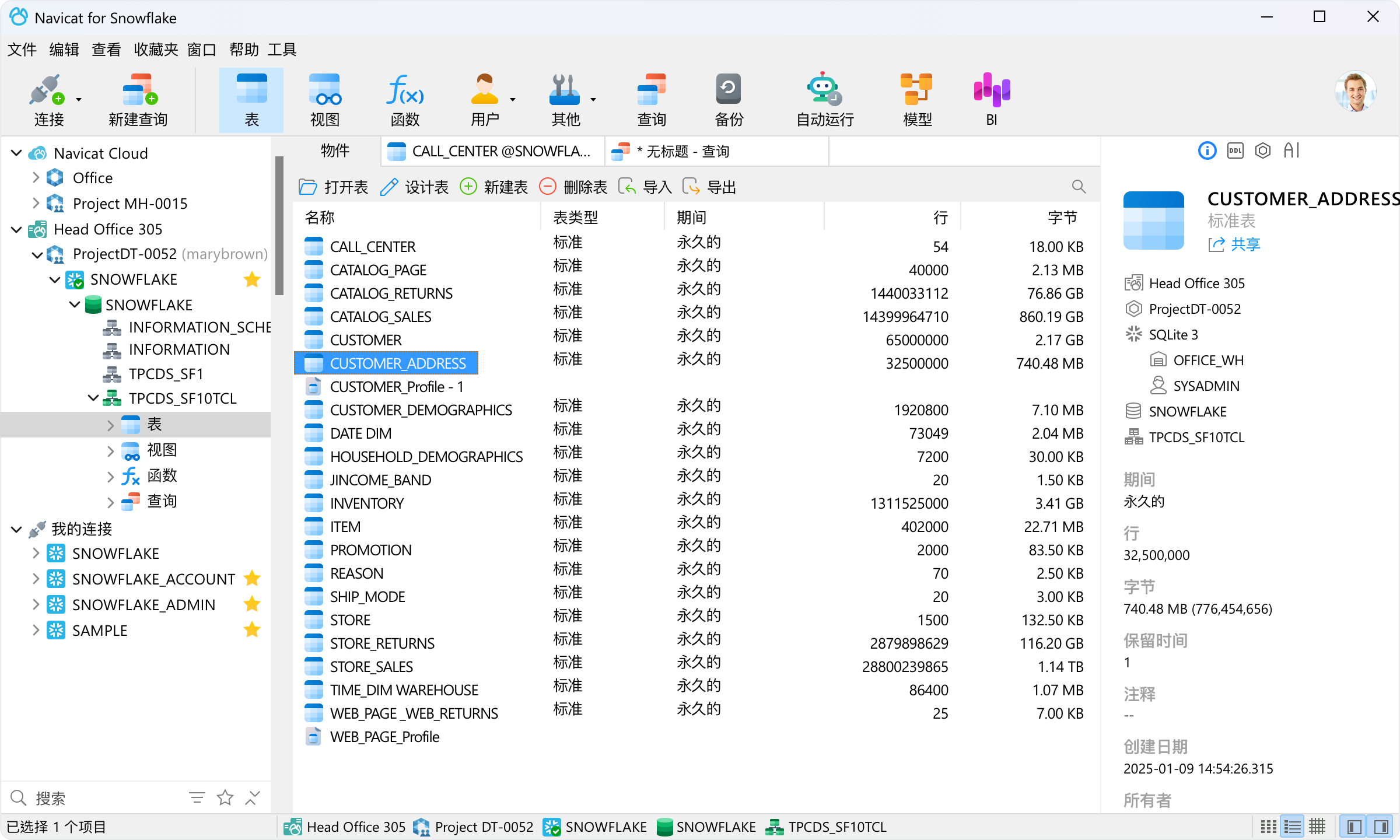Open the 模型 model toolbar icon
The height and width of the screenshot is (840, 1400).
pyautogui.click(x=917, y=100)
